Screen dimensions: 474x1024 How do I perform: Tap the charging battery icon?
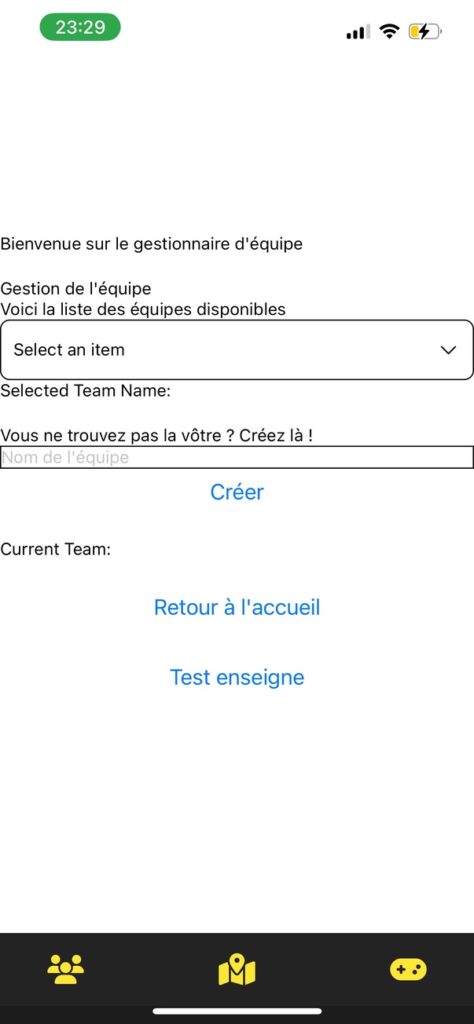click(x=424, y=31)
